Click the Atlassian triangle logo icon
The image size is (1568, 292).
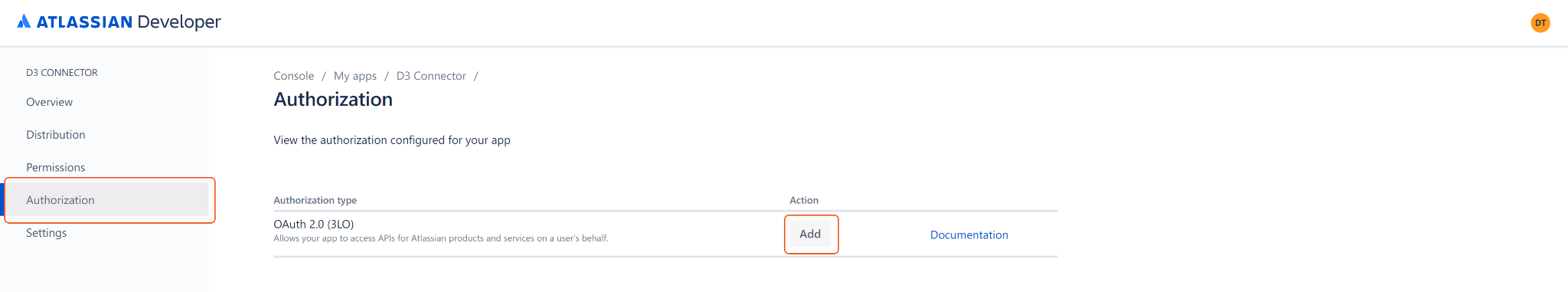(x=24, y=21)
